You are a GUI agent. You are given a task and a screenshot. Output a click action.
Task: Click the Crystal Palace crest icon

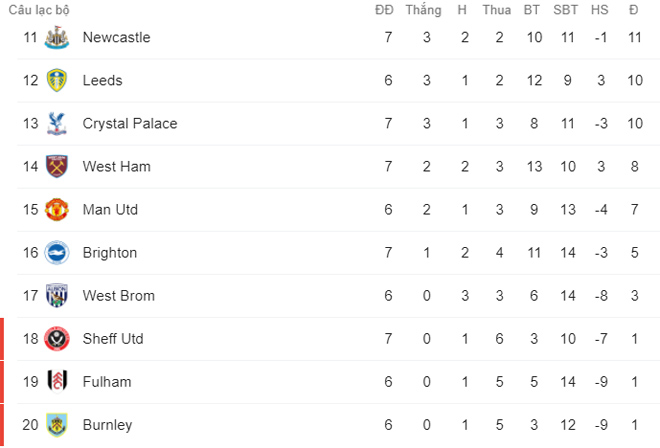pos(57,124)
